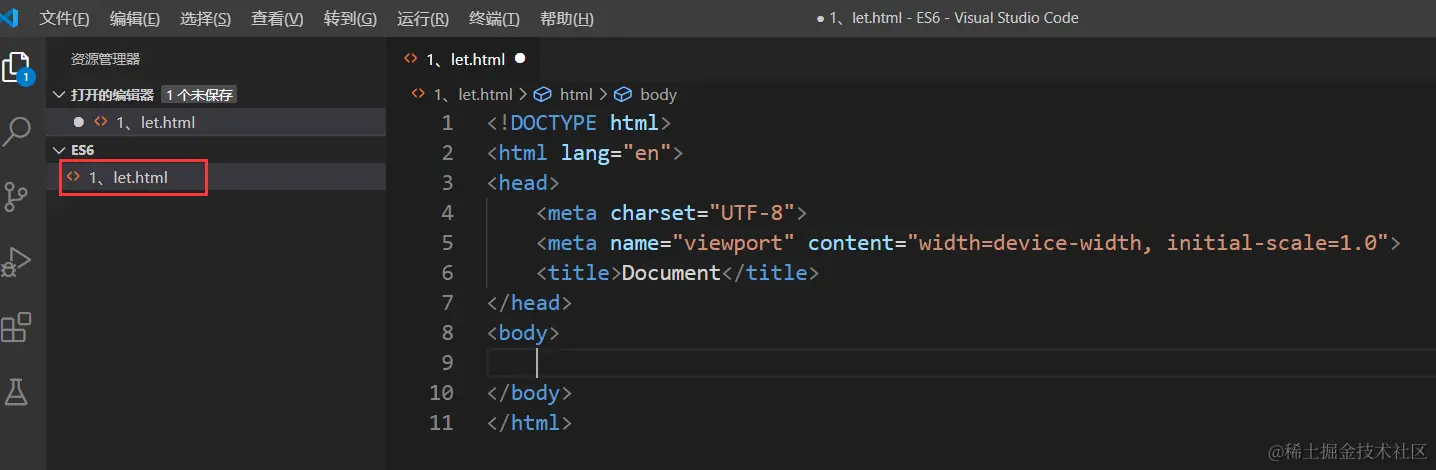Open the Source Control view icon
The height and width of the screenshot is (470, 1436).
pyautogui.click(x=16, y=196)
